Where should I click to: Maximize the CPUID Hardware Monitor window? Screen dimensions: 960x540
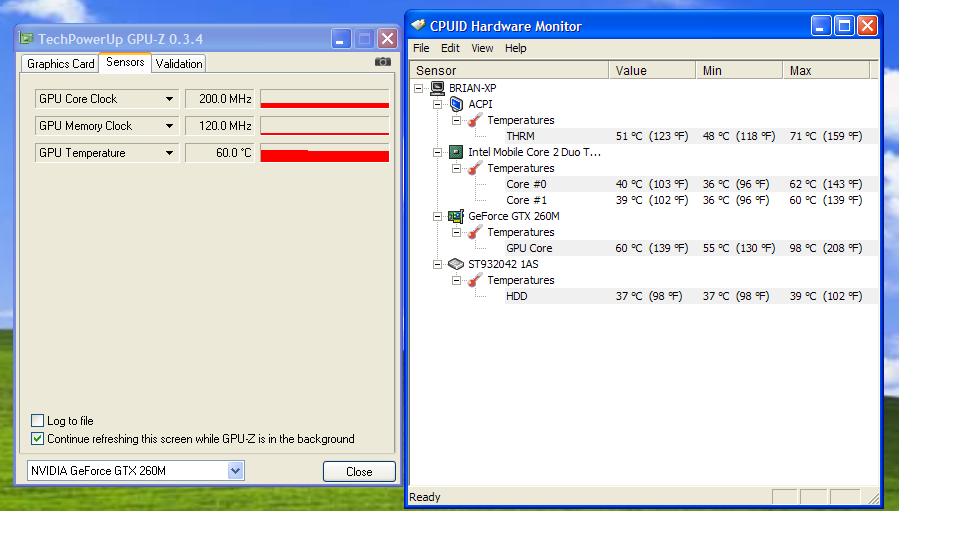click(x=844, y=25)
